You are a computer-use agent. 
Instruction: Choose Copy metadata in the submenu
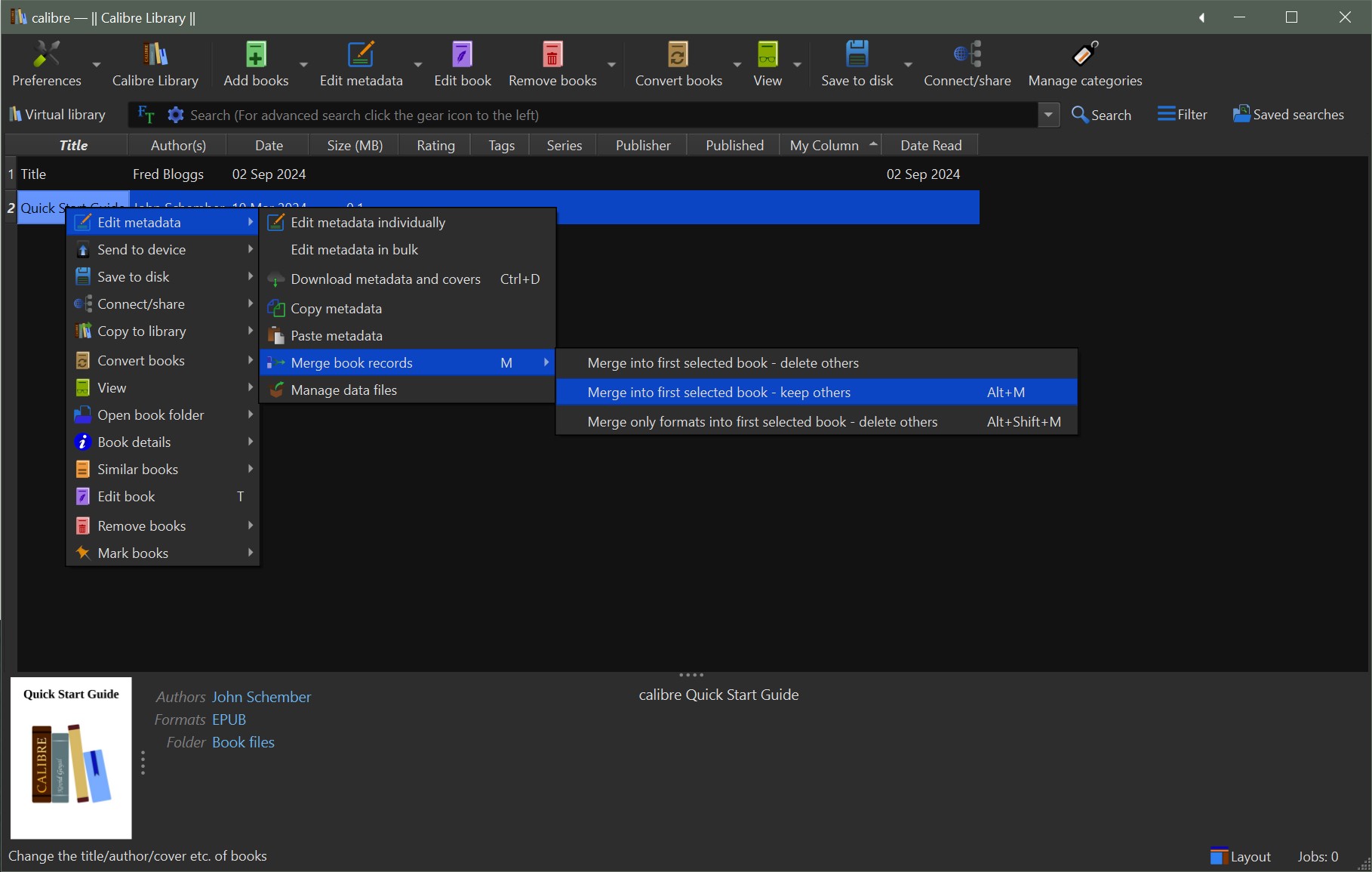click(408, 309)
